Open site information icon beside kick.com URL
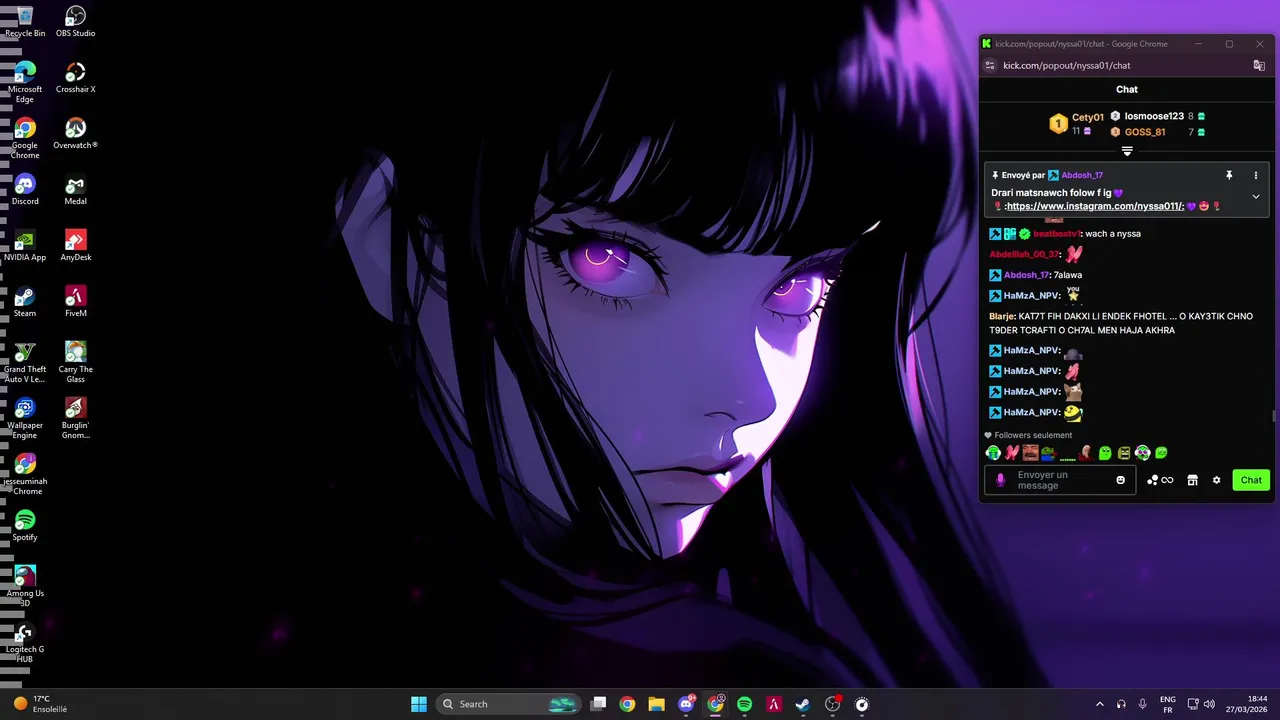The height and width of the screenshot is (720, 1280). tap(990, 65)
